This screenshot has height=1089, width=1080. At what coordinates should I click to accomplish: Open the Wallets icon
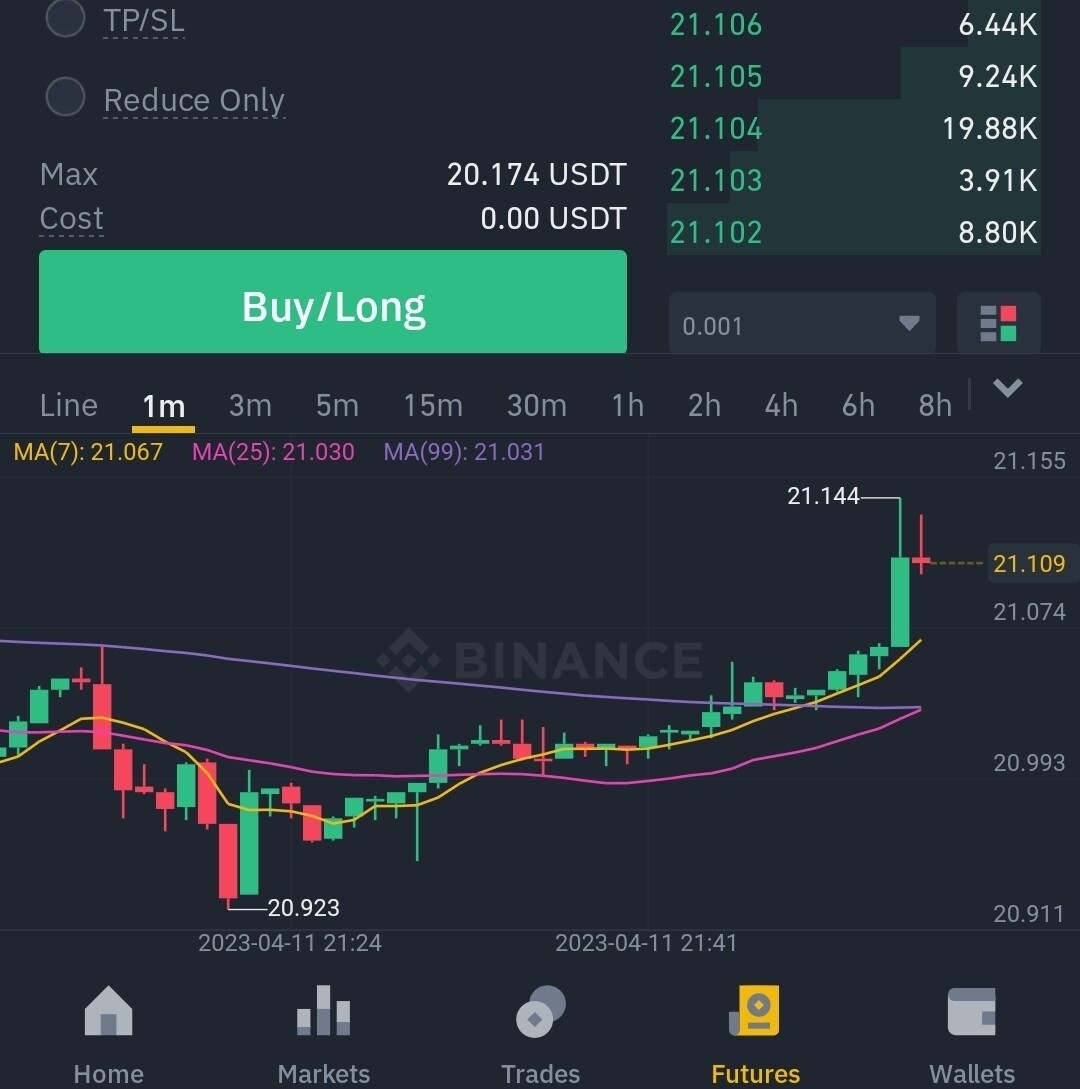pyautogui.click(x=971, y=1012)
